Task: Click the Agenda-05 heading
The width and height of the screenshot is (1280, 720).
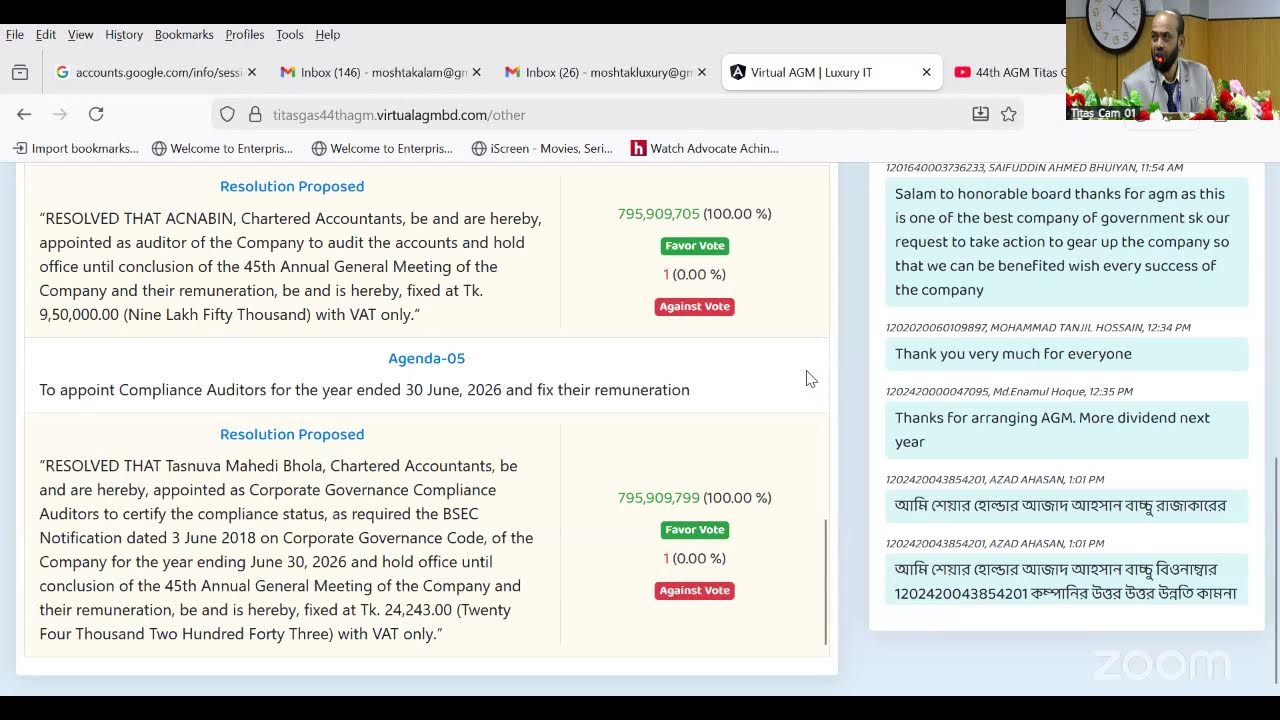Action: coord(427,358)
